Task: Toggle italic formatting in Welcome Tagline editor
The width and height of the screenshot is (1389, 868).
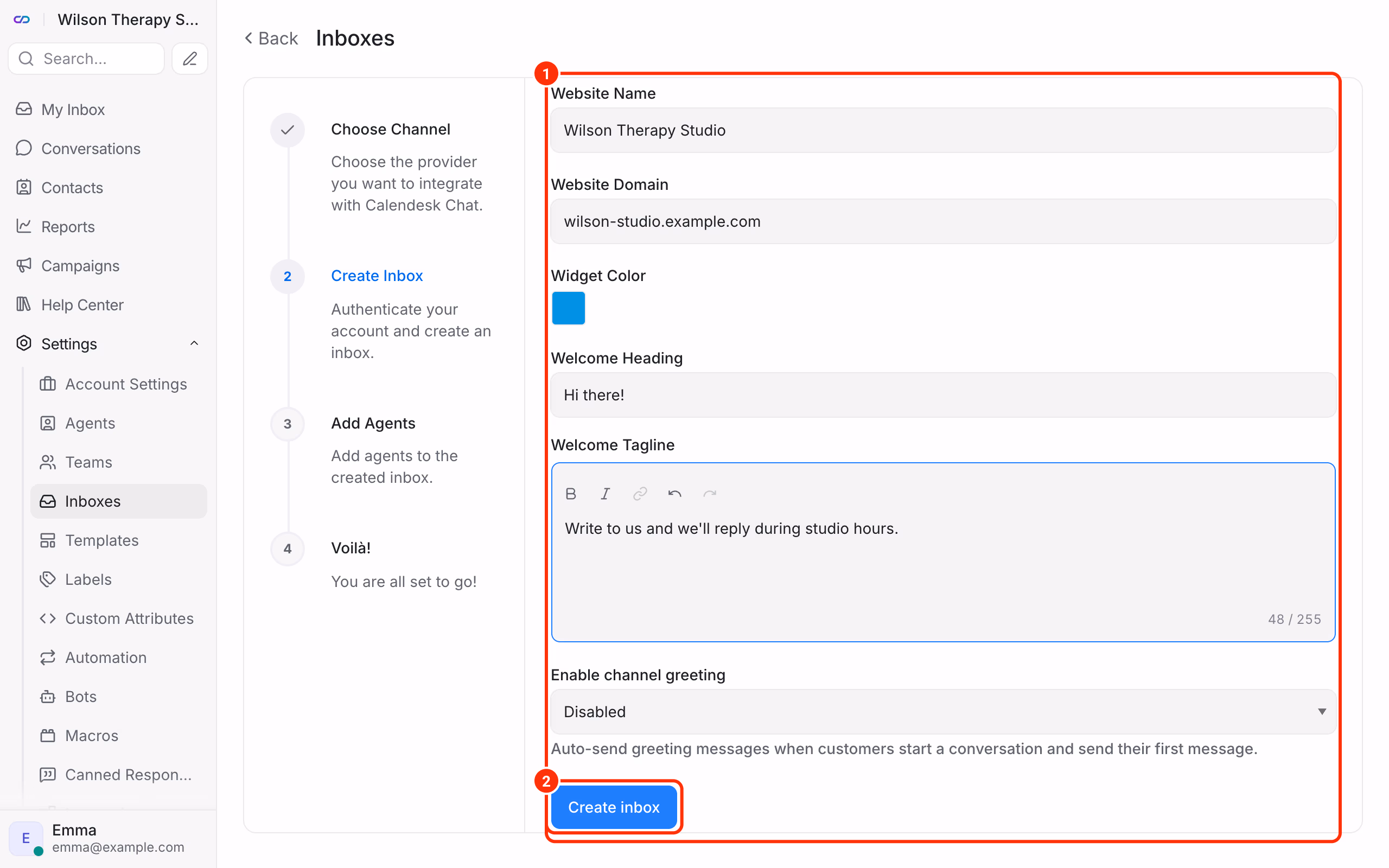Action: pyautogui.click(x=605, y=494)
